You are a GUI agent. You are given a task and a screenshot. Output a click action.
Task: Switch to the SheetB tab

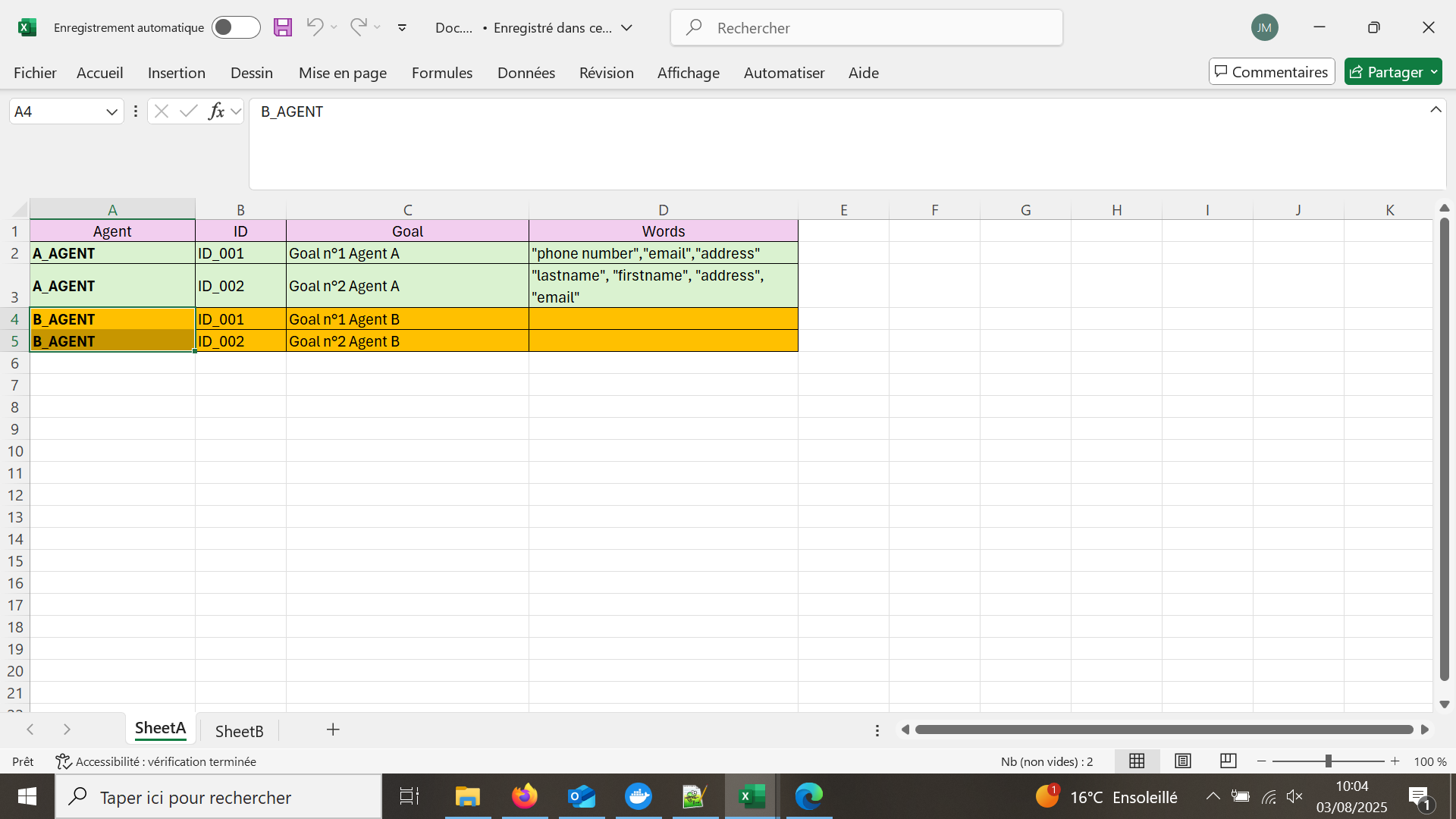coord(239,730)
